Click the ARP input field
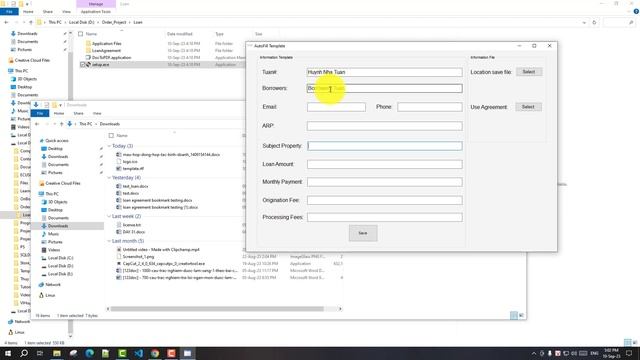This screenshot has width=640, height=360. pyautogui.click(x=384, y=126)
